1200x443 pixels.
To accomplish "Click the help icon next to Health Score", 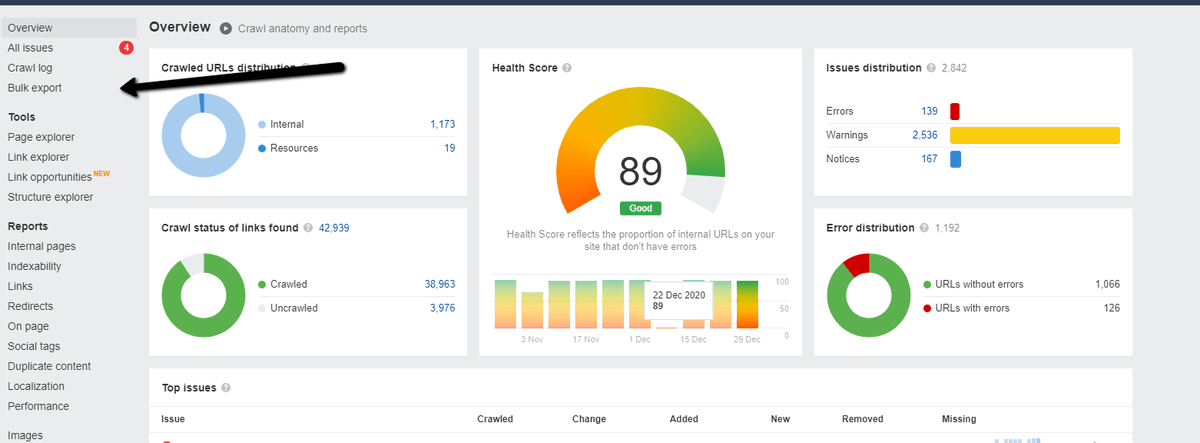I will [567, 68].
